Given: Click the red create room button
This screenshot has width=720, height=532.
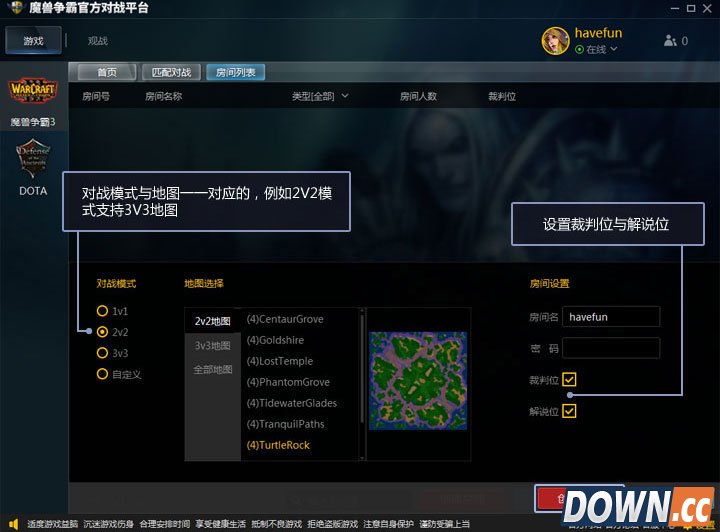Looking at the screenshot, I should [551, 498].
